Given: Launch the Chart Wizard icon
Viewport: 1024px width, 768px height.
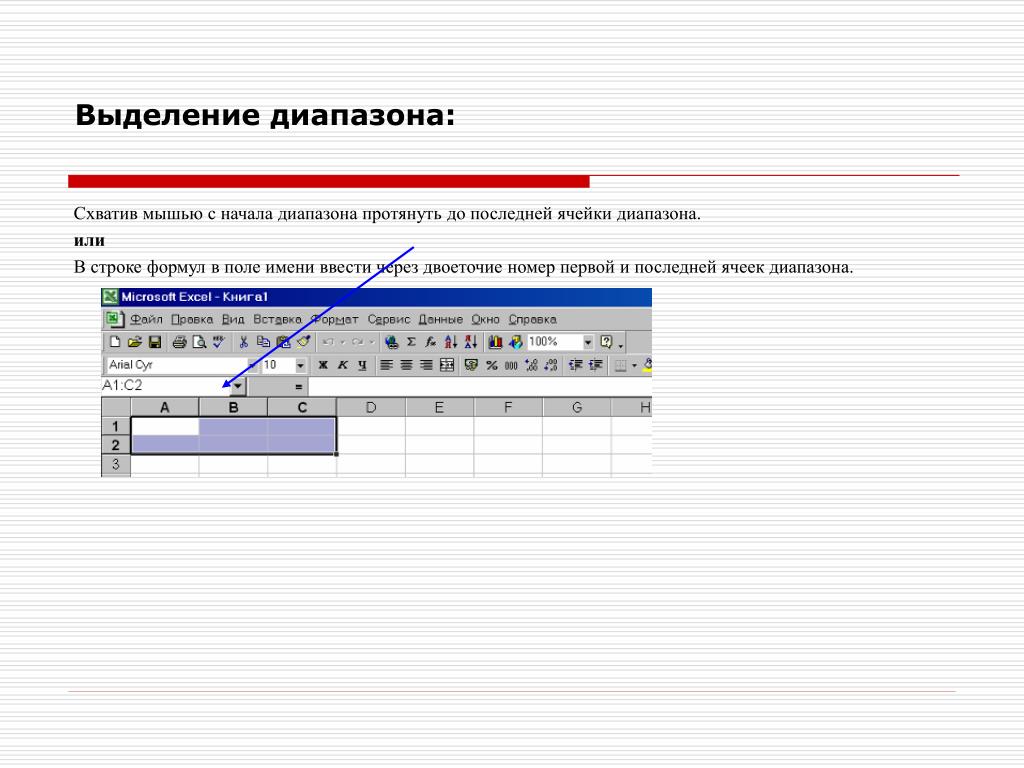Looking at the screenshot, I should pos(496,342).
